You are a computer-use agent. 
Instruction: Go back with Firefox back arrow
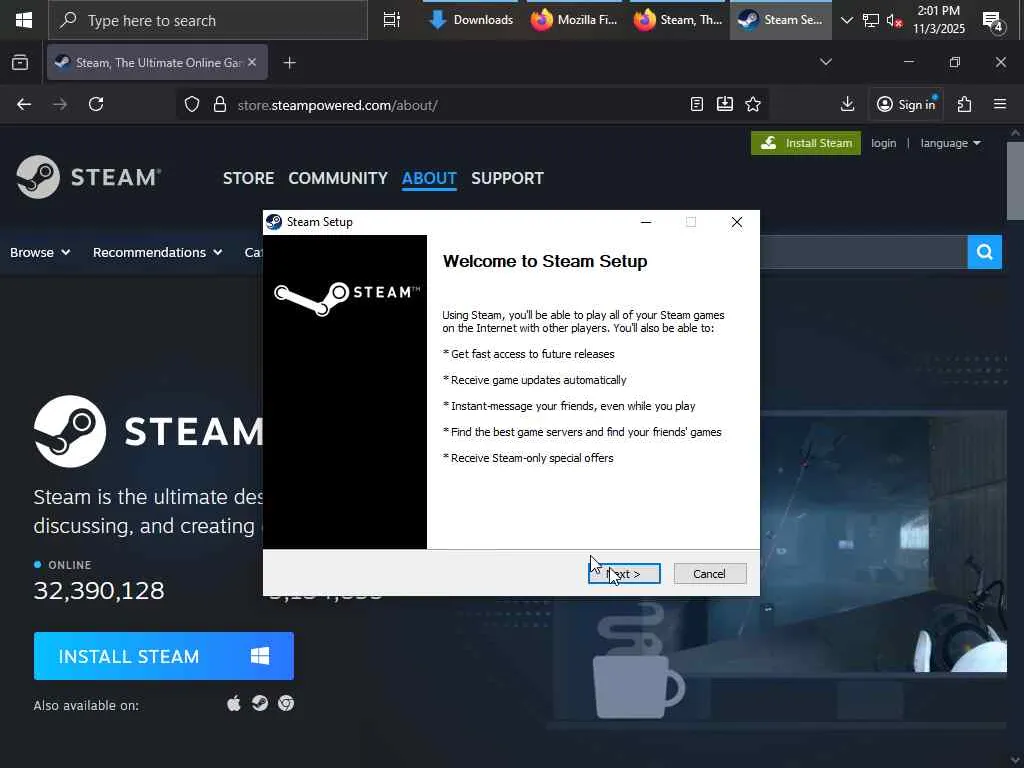(24, 104)
